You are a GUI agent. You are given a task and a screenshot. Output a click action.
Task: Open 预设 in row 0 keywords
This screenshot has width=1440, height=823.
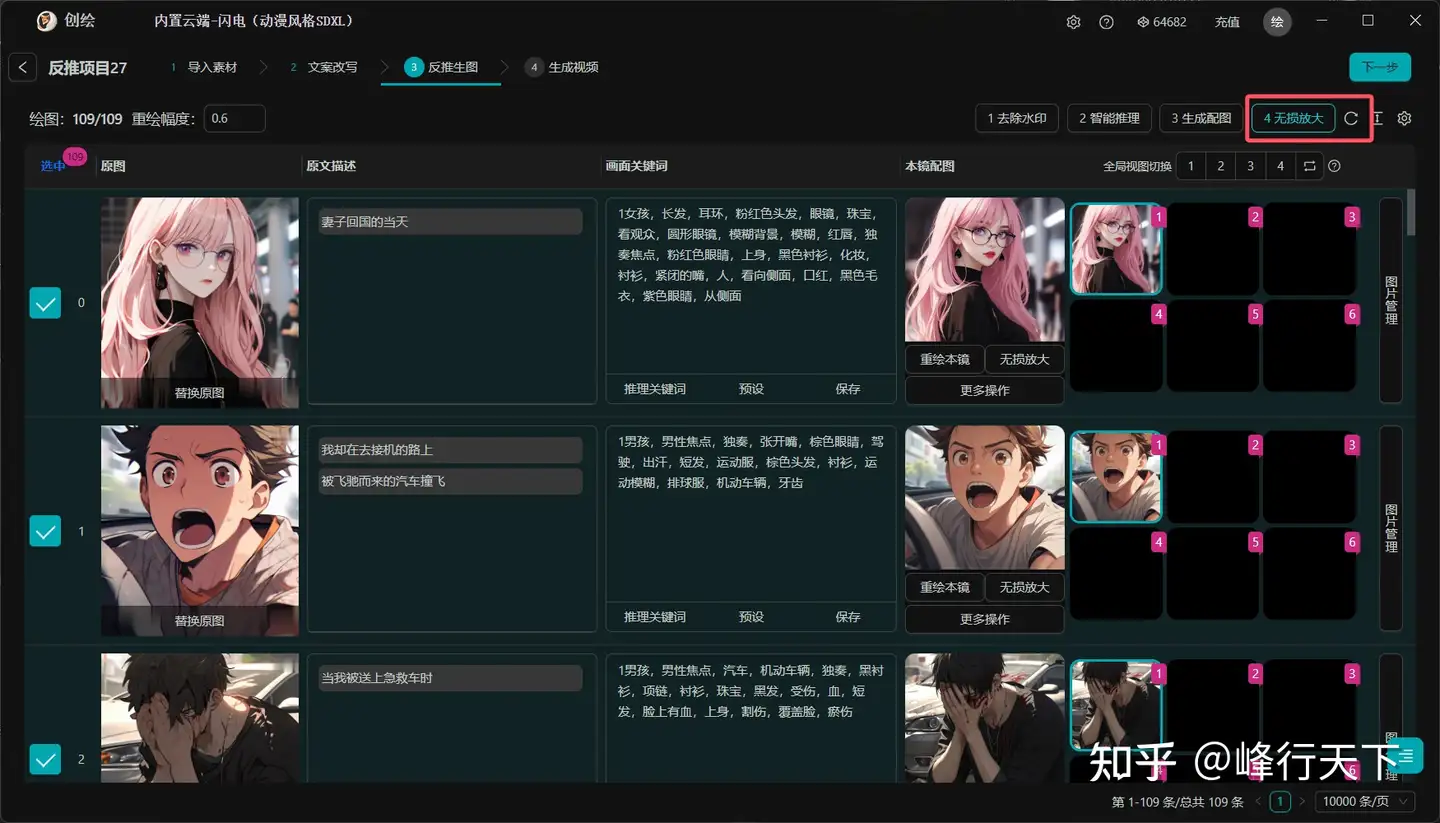[x=751, y=389]
